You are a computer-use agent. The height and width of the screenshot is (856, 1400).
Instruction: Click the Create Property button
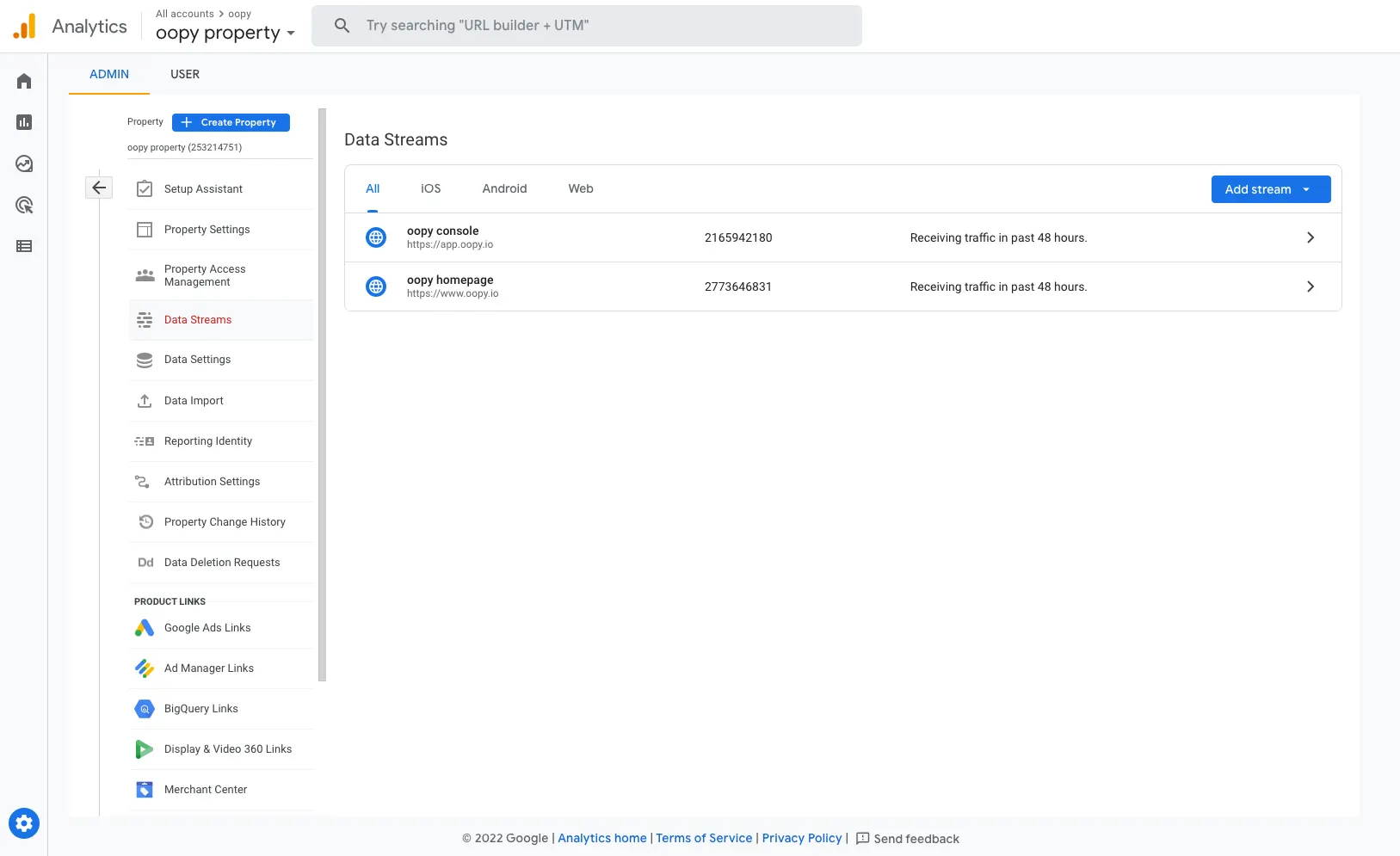(231, 122)
